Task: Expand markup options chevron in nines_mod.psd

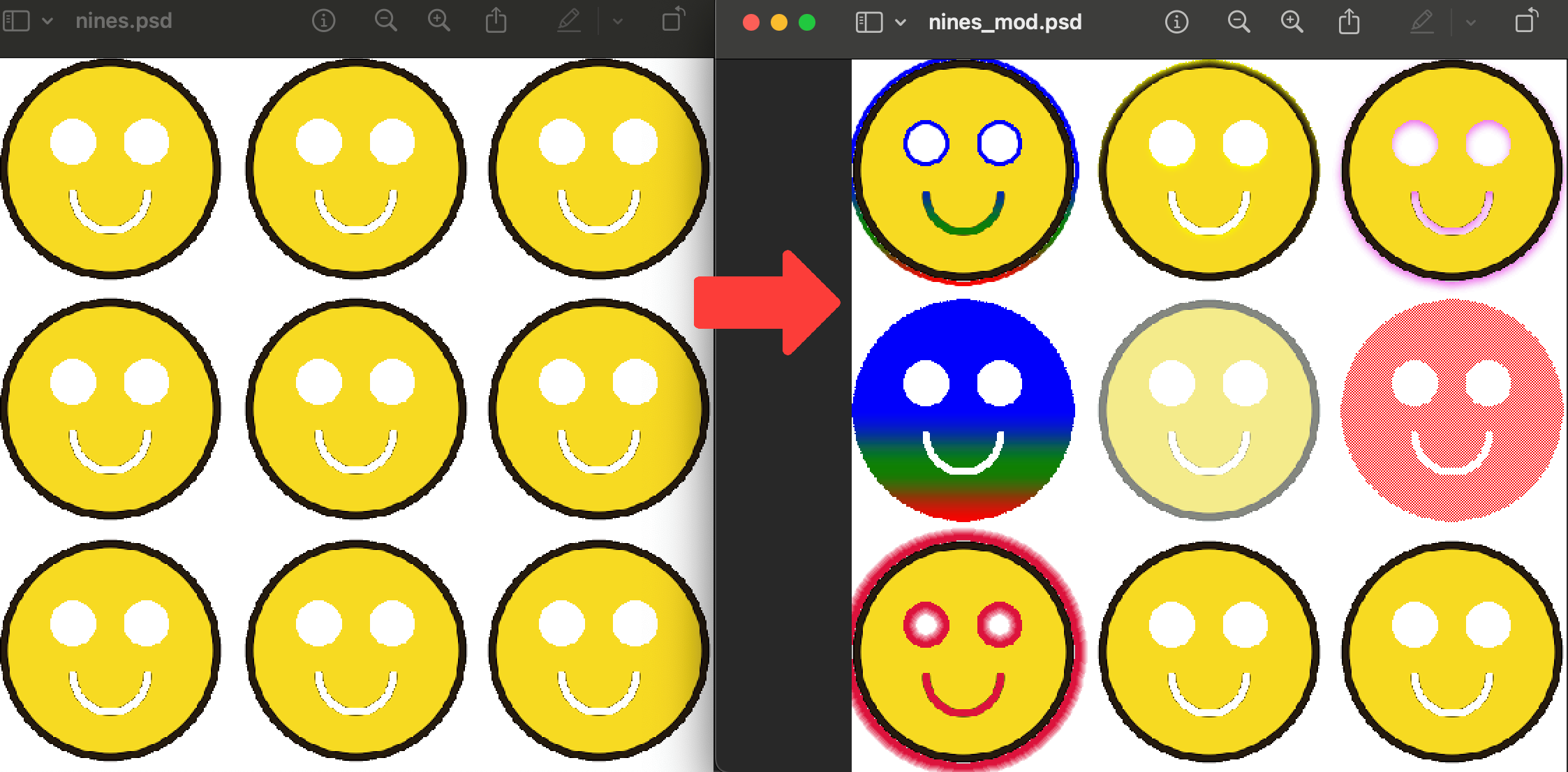Action: pos(1470,22)
